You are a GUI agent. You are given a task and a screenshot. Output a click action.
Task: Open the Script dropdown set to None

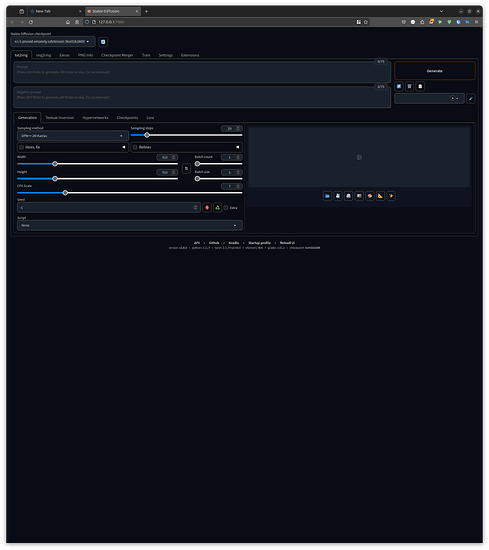point(130,226)
